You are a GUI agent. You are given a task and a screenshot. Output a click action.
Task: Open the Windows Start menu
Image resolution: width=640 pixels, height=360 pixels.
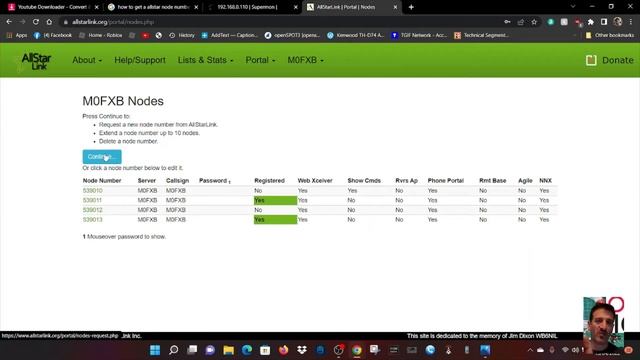pos(155,350)
